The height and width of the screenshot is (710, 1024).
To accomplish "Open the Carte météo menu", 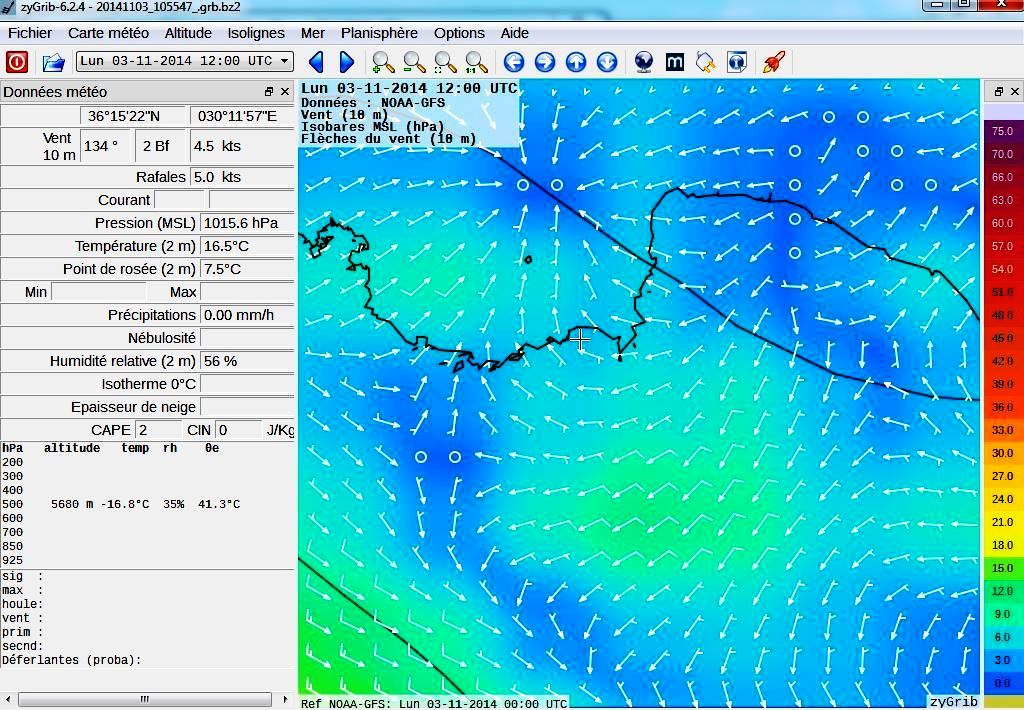I will 108,33.
